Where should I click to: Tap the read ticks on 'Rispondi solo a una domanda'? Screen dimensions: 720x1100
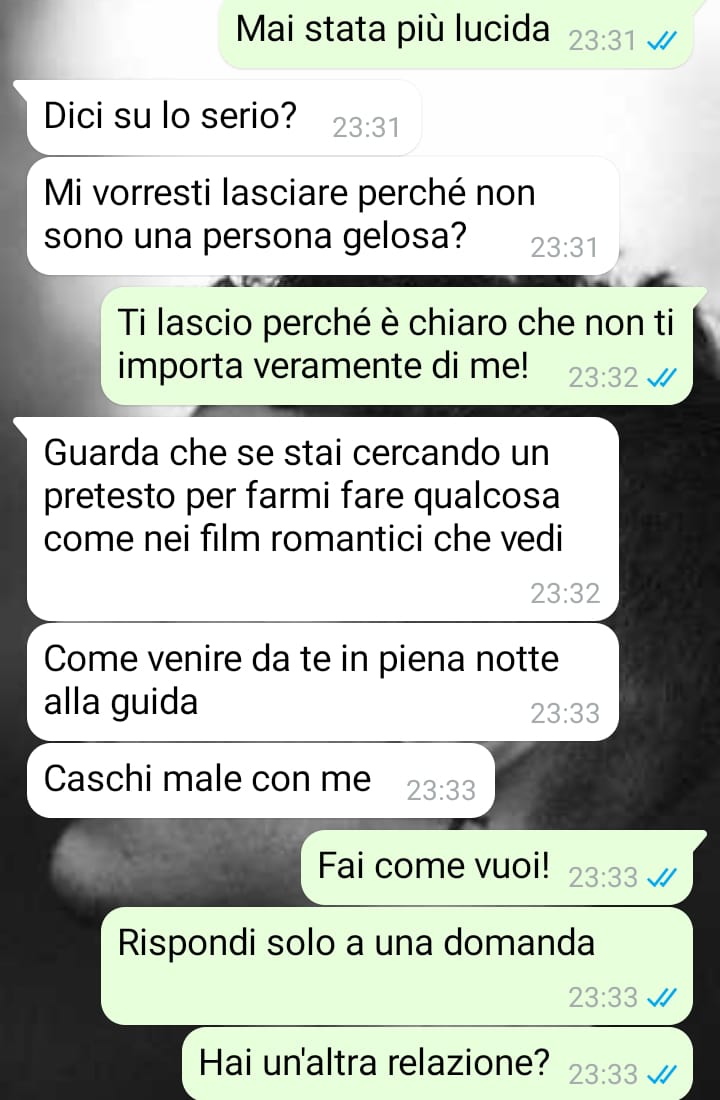(x=661, y=997)
